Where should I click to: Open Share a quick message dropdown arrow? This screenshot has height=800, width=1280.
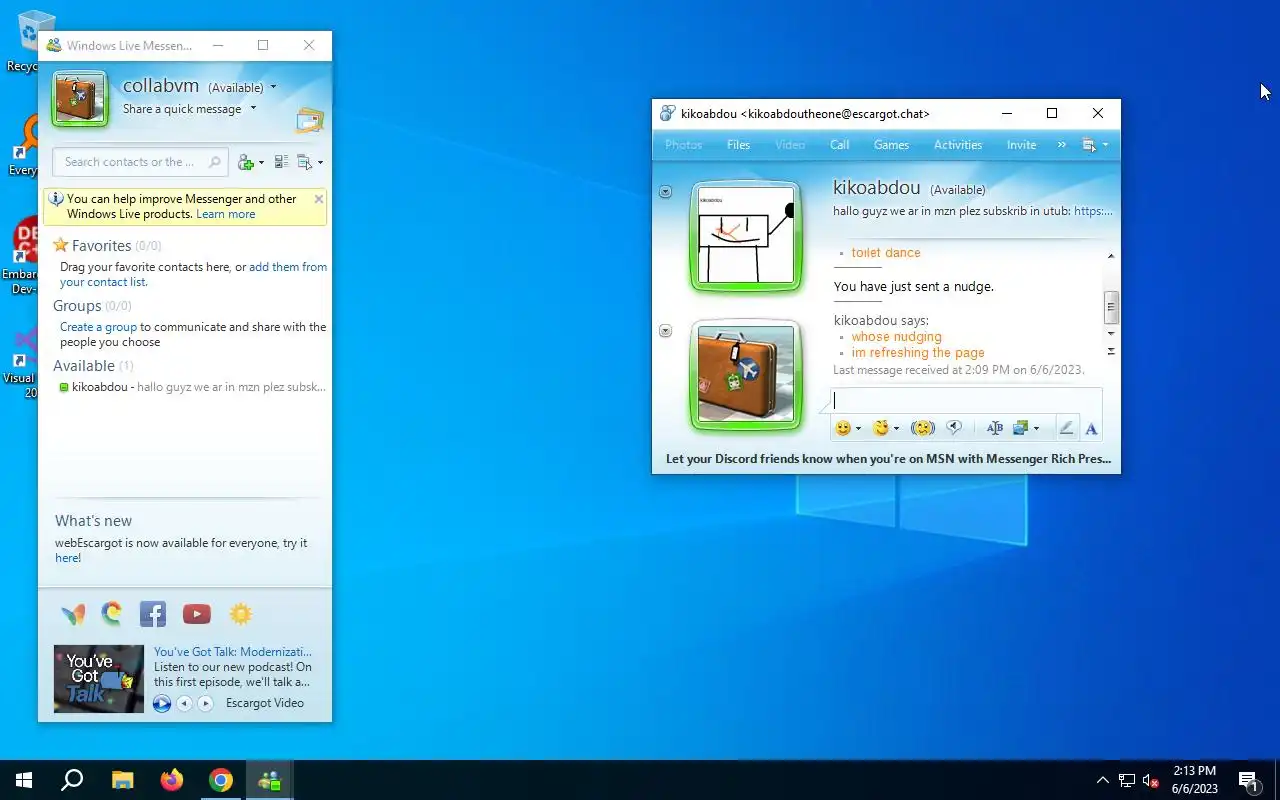point(253,109)
